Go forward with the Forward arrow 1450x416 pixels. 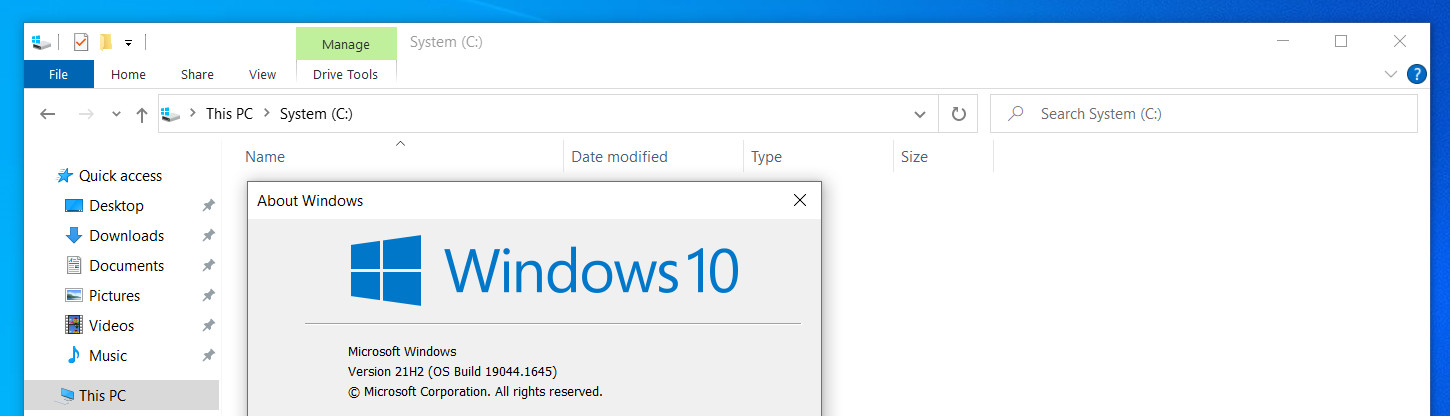tap(86, 114)
